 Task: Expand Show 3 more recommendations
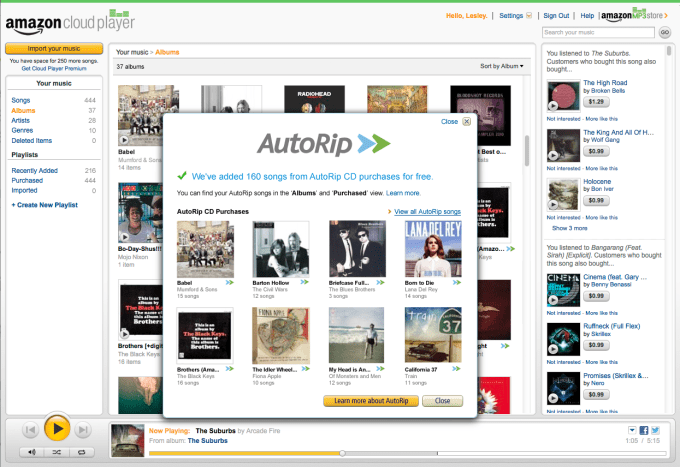(x=569, y=228)
